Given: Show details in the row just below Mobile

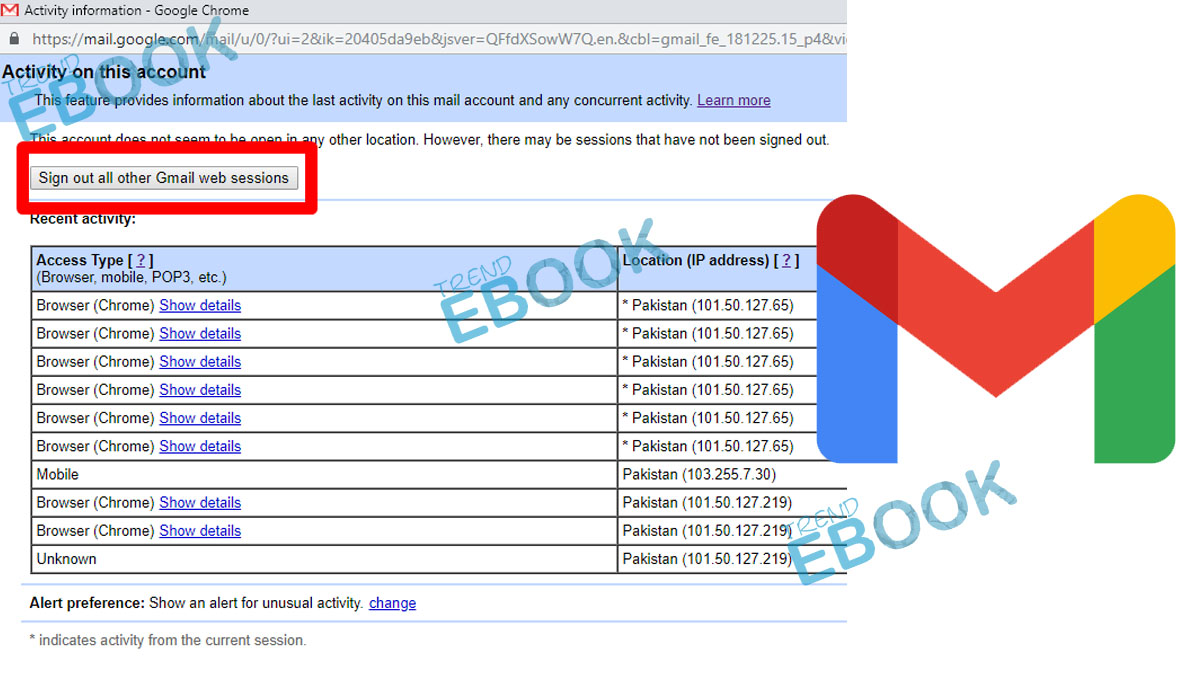Looking at the screenshot, I should point(200,502).
